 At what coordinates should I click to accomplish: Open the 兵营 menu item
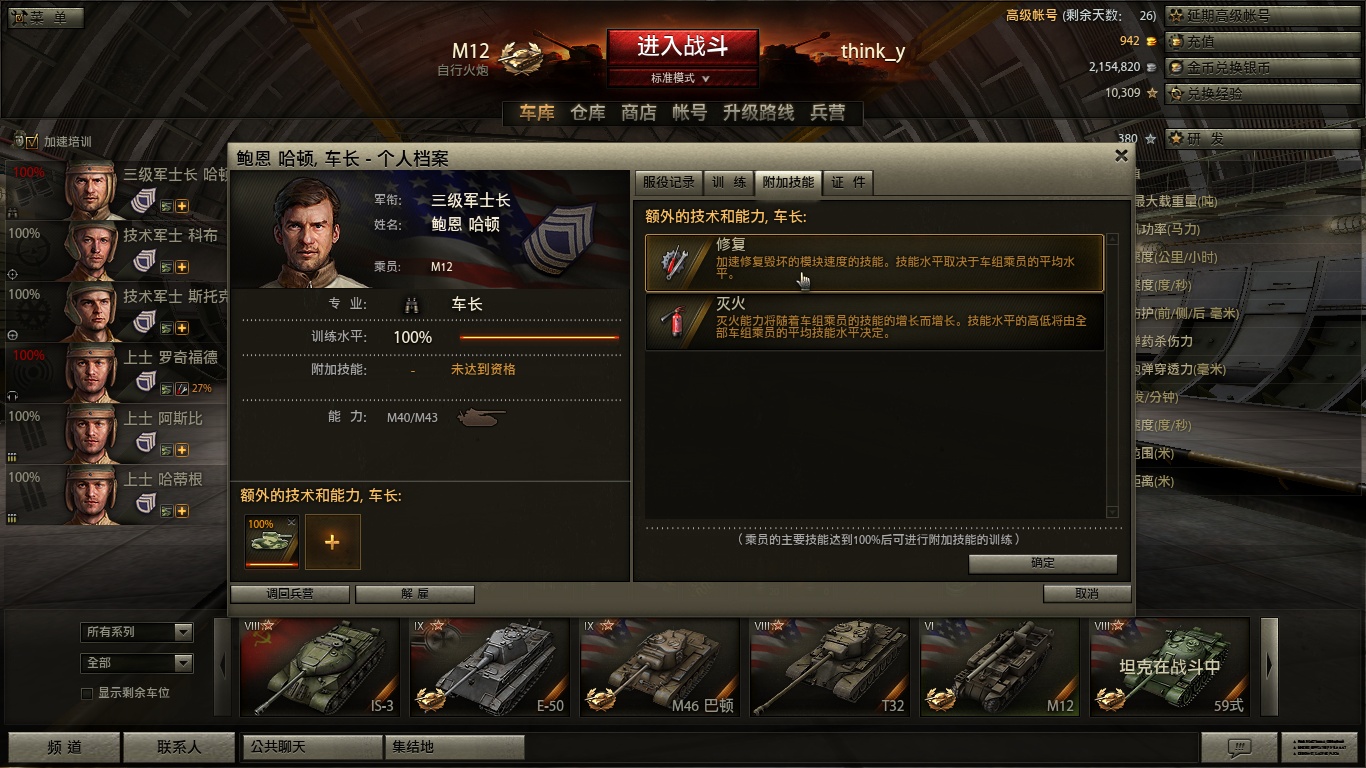827,113
